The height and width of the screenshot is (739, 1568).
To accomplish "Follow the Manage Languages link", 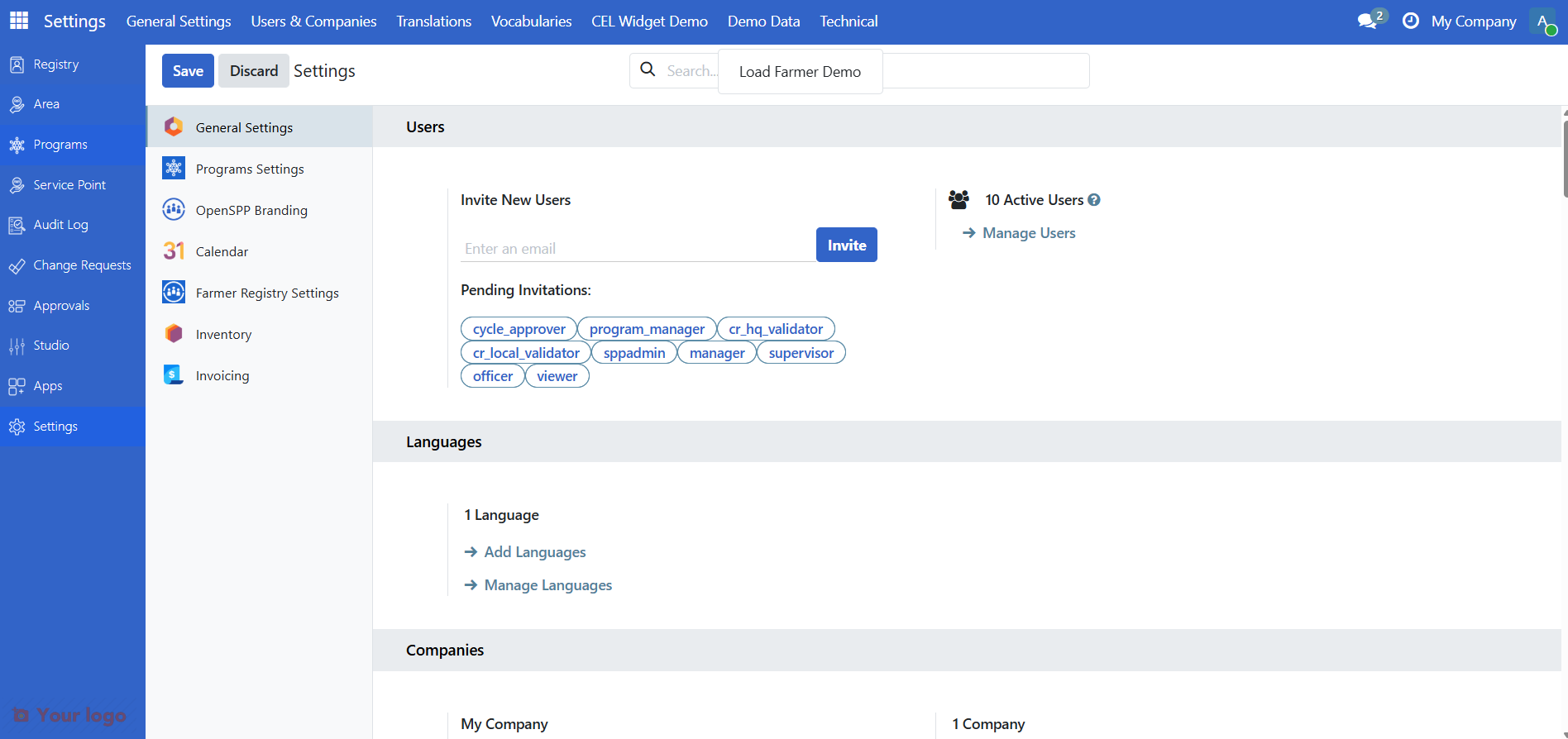I will [x=548, y=585].
